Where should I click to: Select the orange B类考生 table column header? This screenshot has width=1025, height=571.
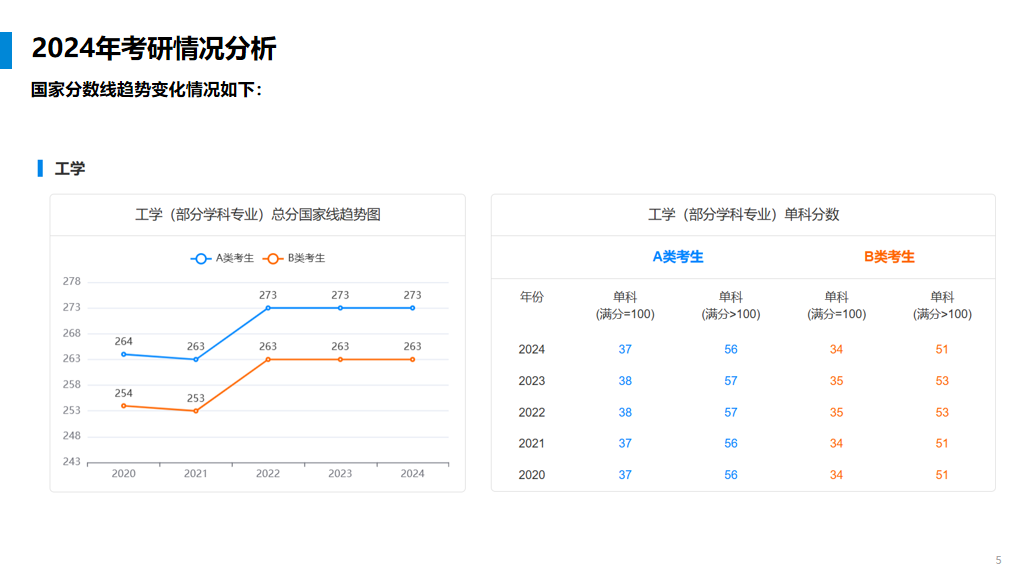pyautogui.click(x=889, y=257)
